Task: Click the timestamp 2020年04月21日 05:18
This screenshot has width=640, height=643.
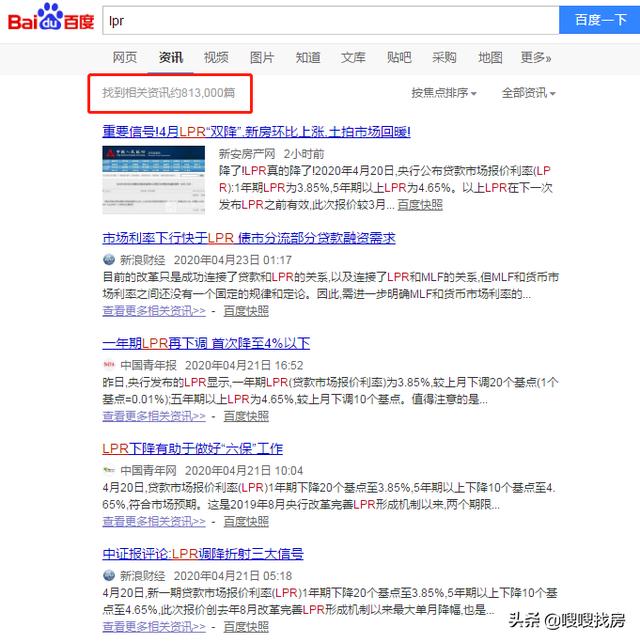Action: (233, 576)
